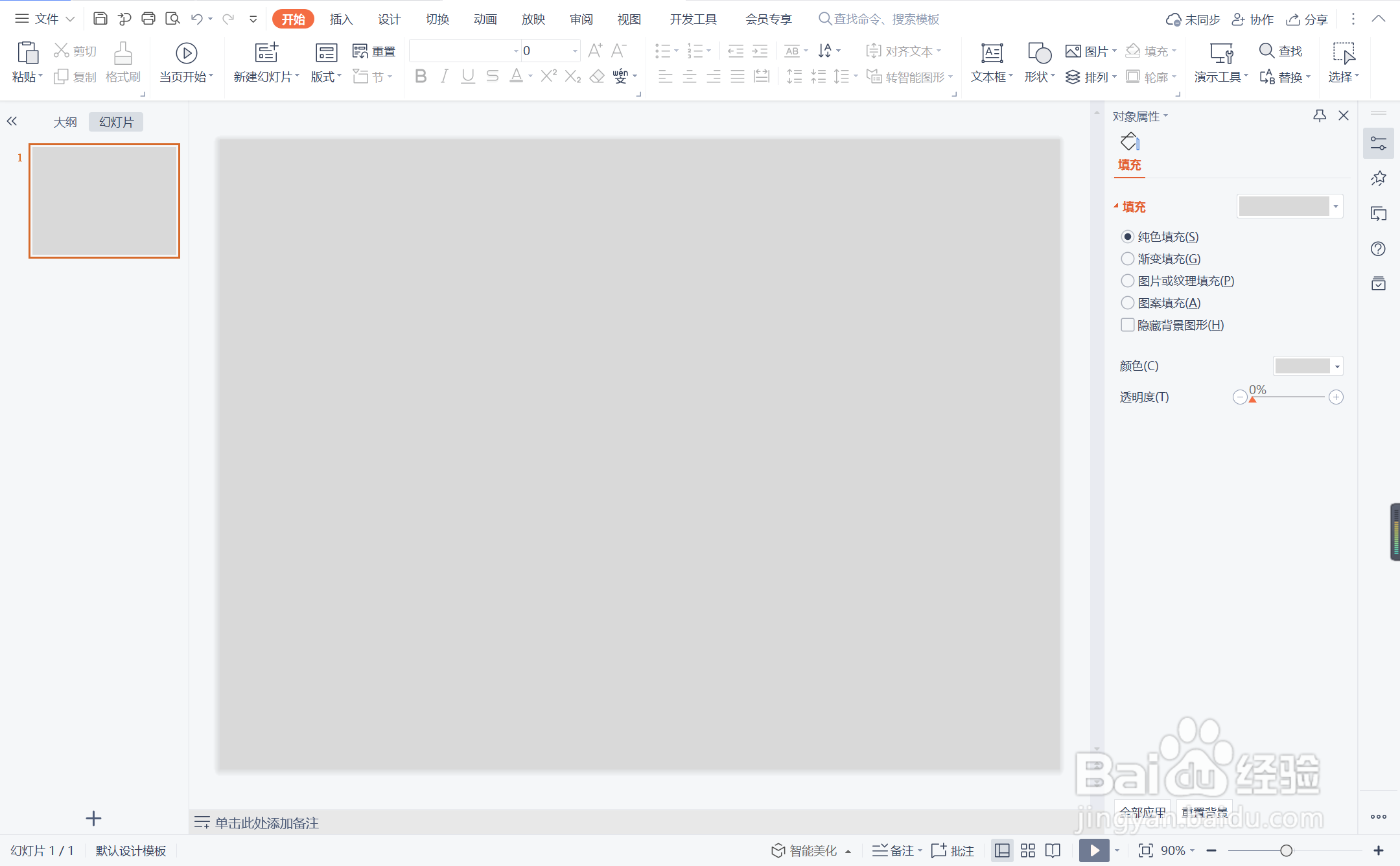Open the Animation (动画) ribbon tab
The width and height of the screenshot is (1400, 866).
click(x=485, y=19)
